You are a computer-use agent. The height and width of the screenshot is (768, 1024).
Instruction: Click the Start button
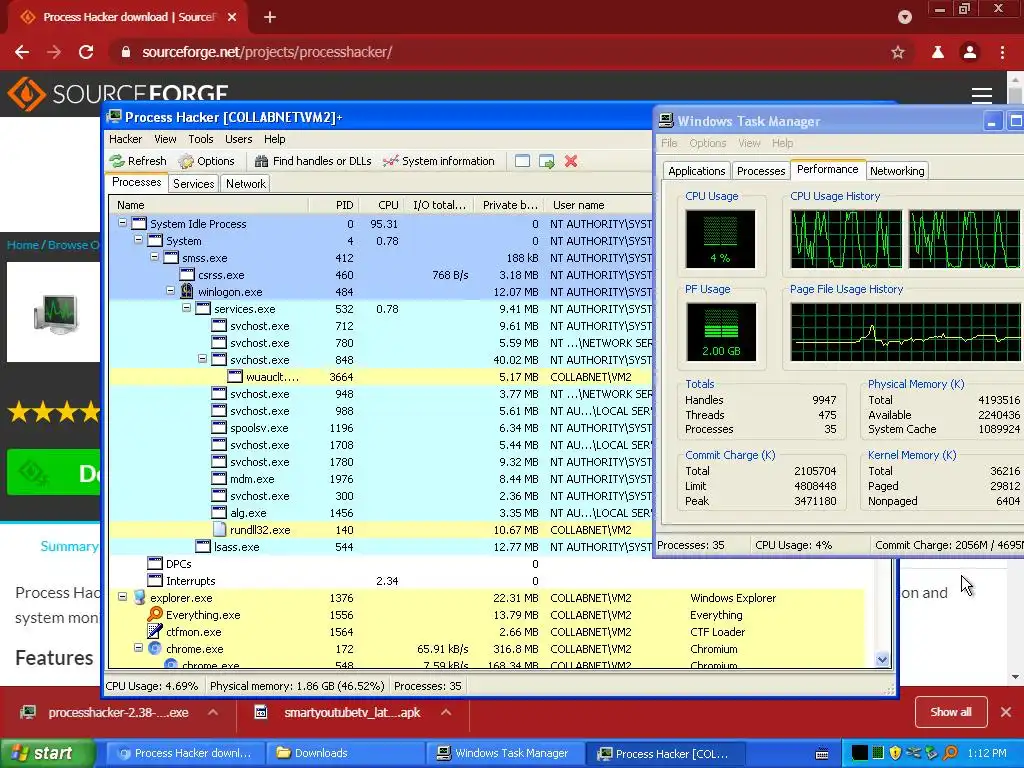47,753
